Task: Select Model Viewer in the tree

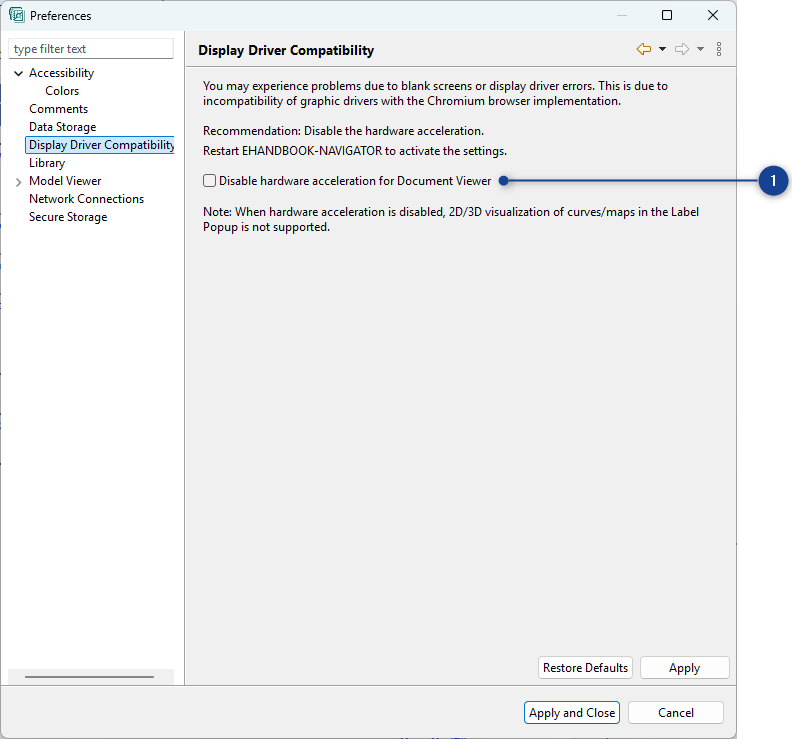Action: [65, 181]
